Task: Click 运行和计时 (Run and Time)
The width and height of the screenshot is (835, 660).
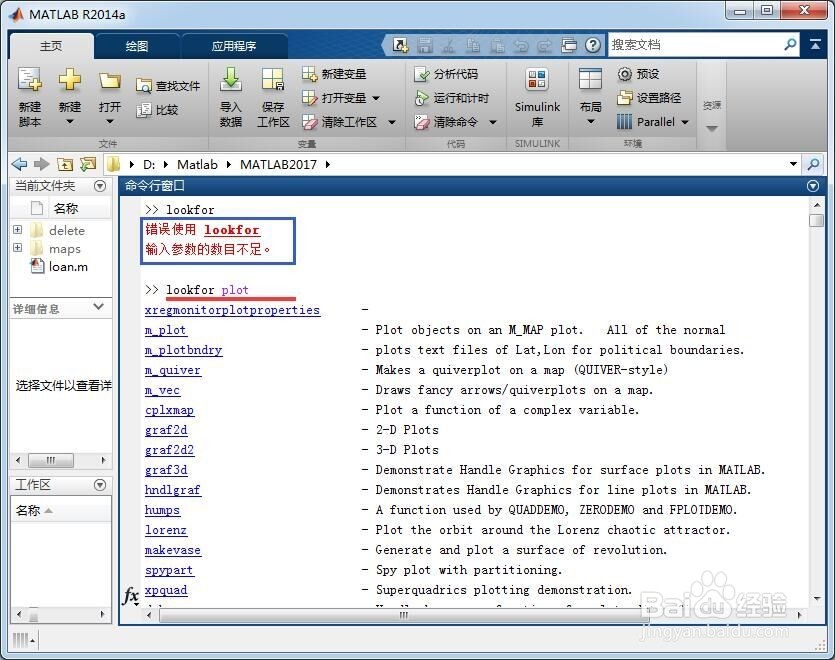Action: 451,97
